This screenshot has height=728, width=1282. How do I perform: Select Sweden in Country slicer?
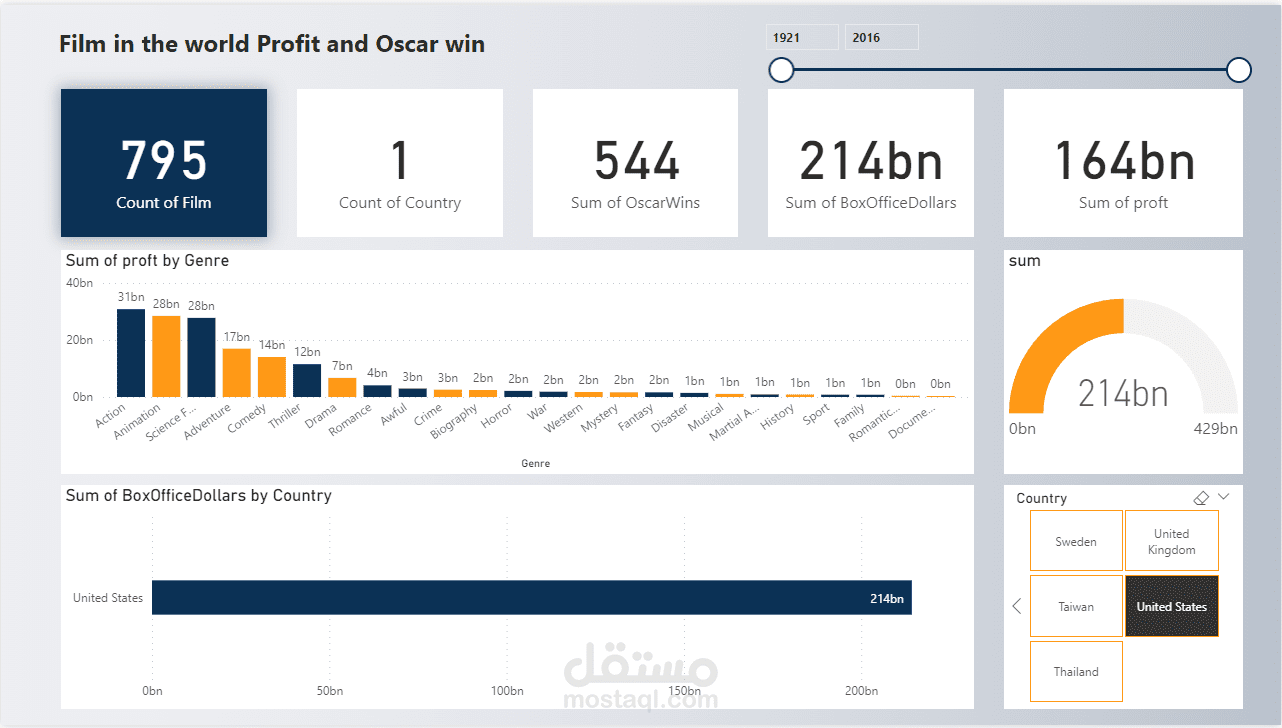pyautogui.click(x=1076, y=542)
